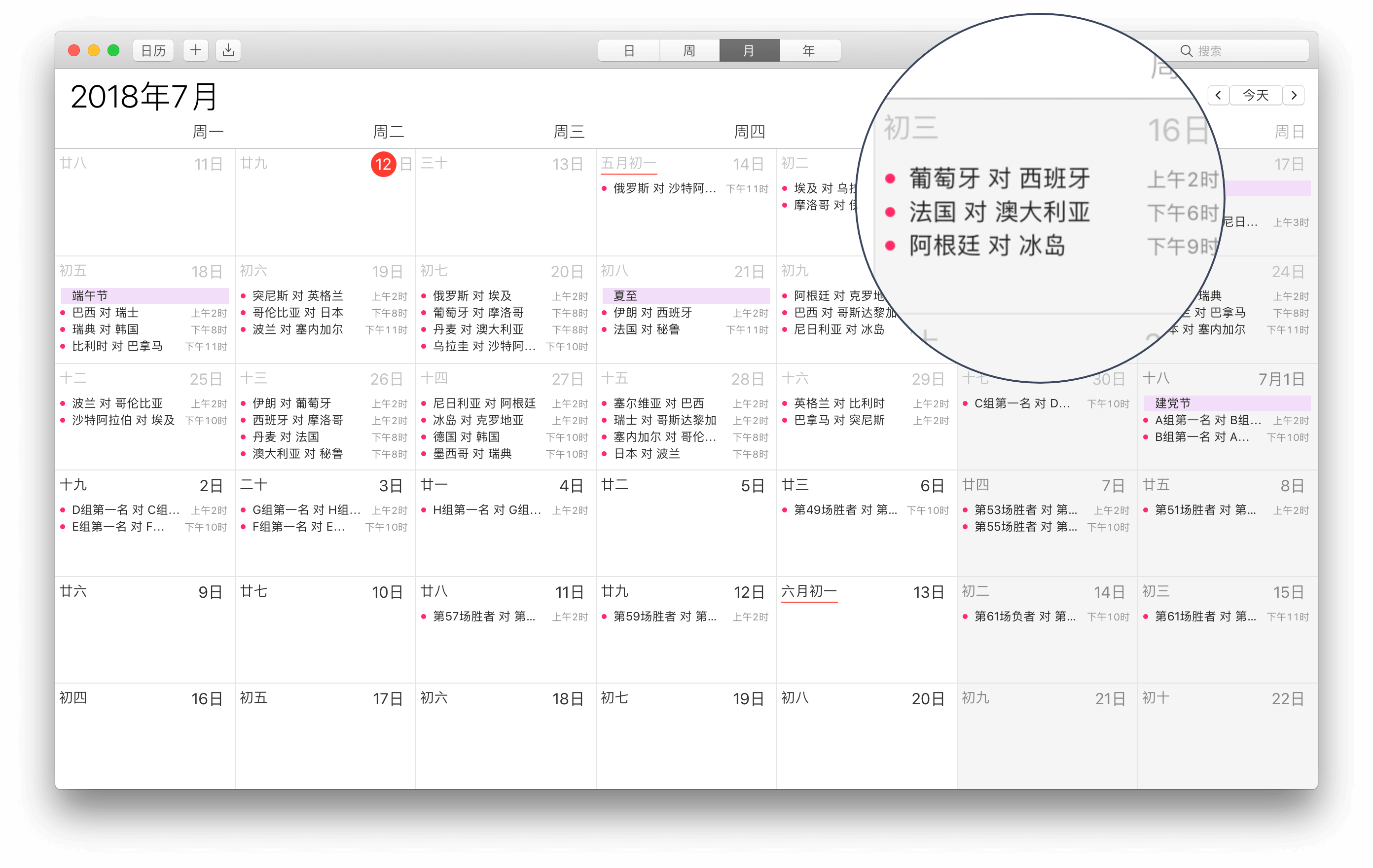This screenshot has width=1373, height=868.
Task: Open event 瑞士 对 哥斯达黎加
Action: (686, 420)
